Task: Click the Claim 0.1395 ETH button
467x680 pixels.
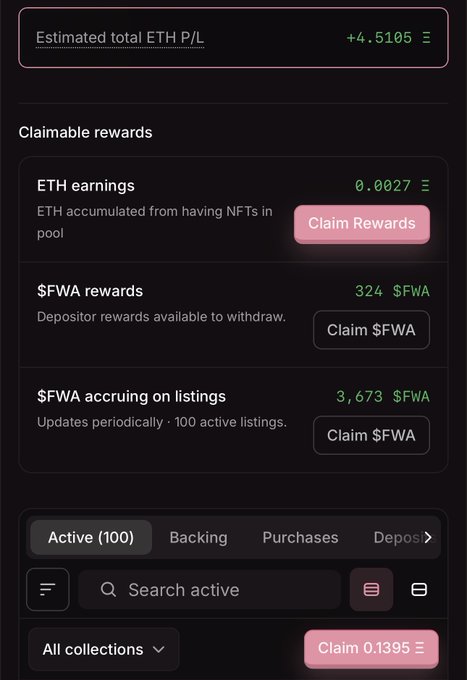Action: pyautogui.click(x=371, y=648)
